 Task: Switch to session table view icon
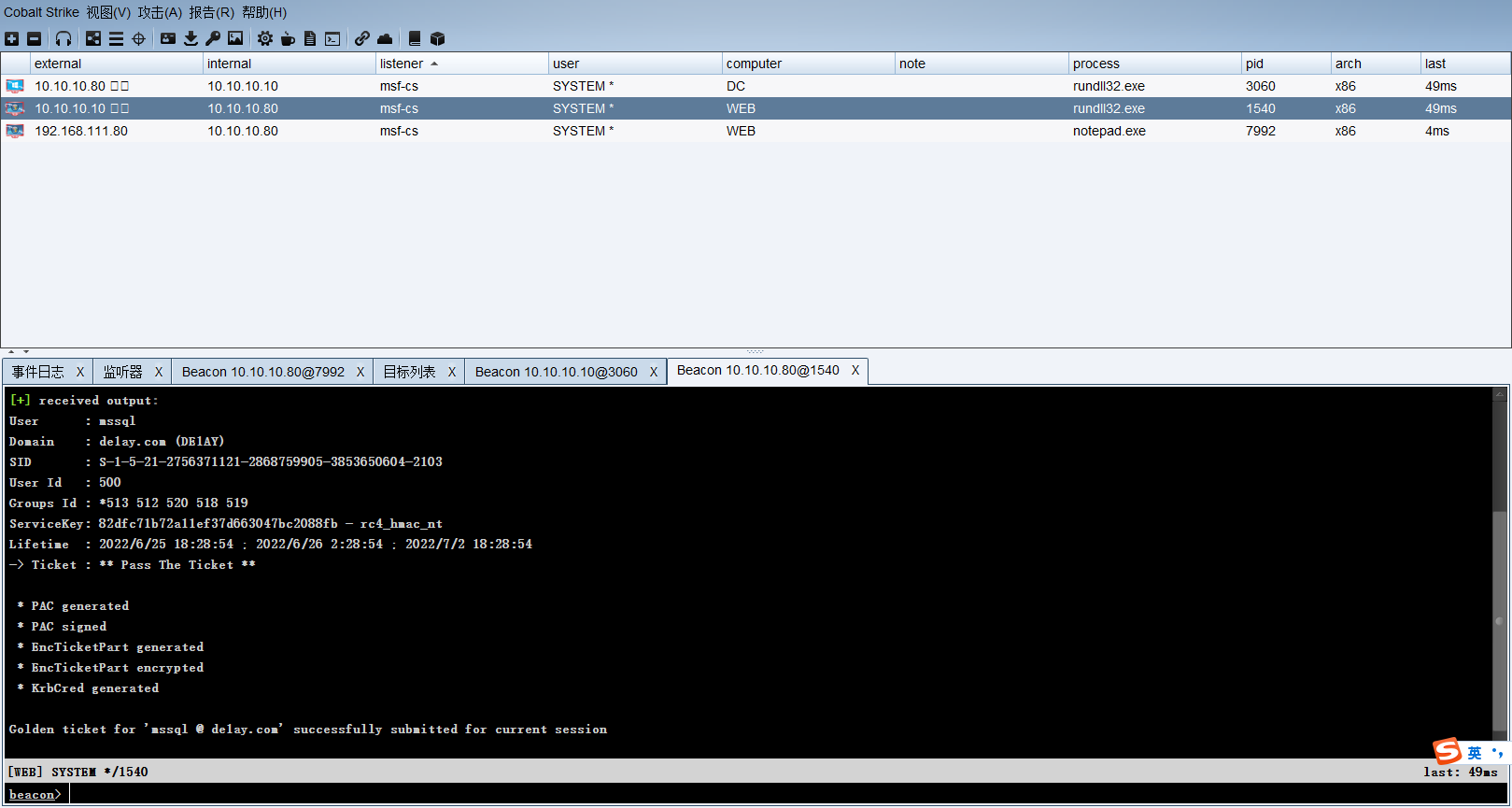point(116,38)
